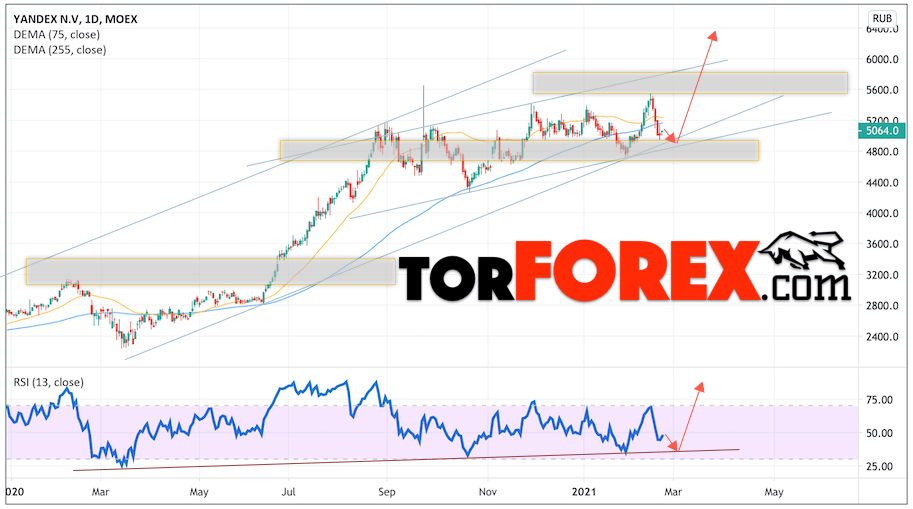
Task: Click the 3200.0 price axis label
Action: [x=882, y=275]
